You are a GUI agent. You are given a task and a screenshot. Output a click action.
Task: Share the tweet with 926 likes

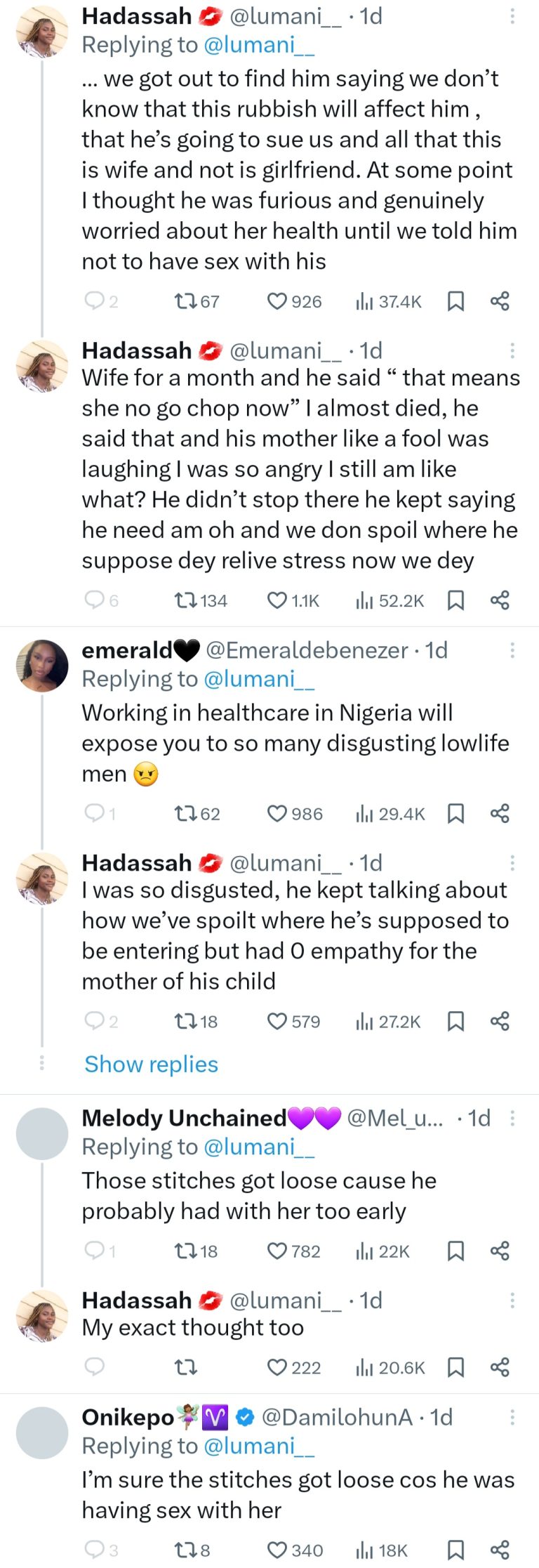pos(500,301)
